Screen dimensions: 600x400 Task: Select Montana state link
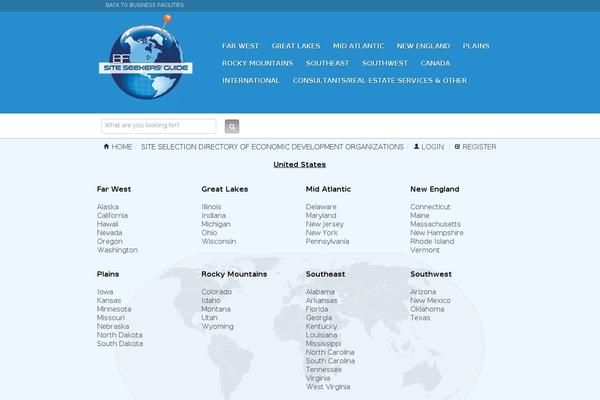point(216,309)
